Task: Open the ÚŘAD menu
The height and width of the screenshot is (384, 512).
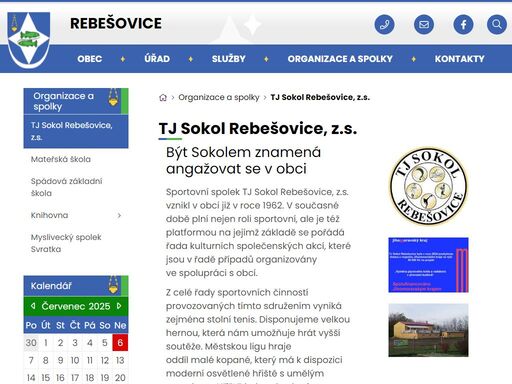Action: (x=157, y=59)
